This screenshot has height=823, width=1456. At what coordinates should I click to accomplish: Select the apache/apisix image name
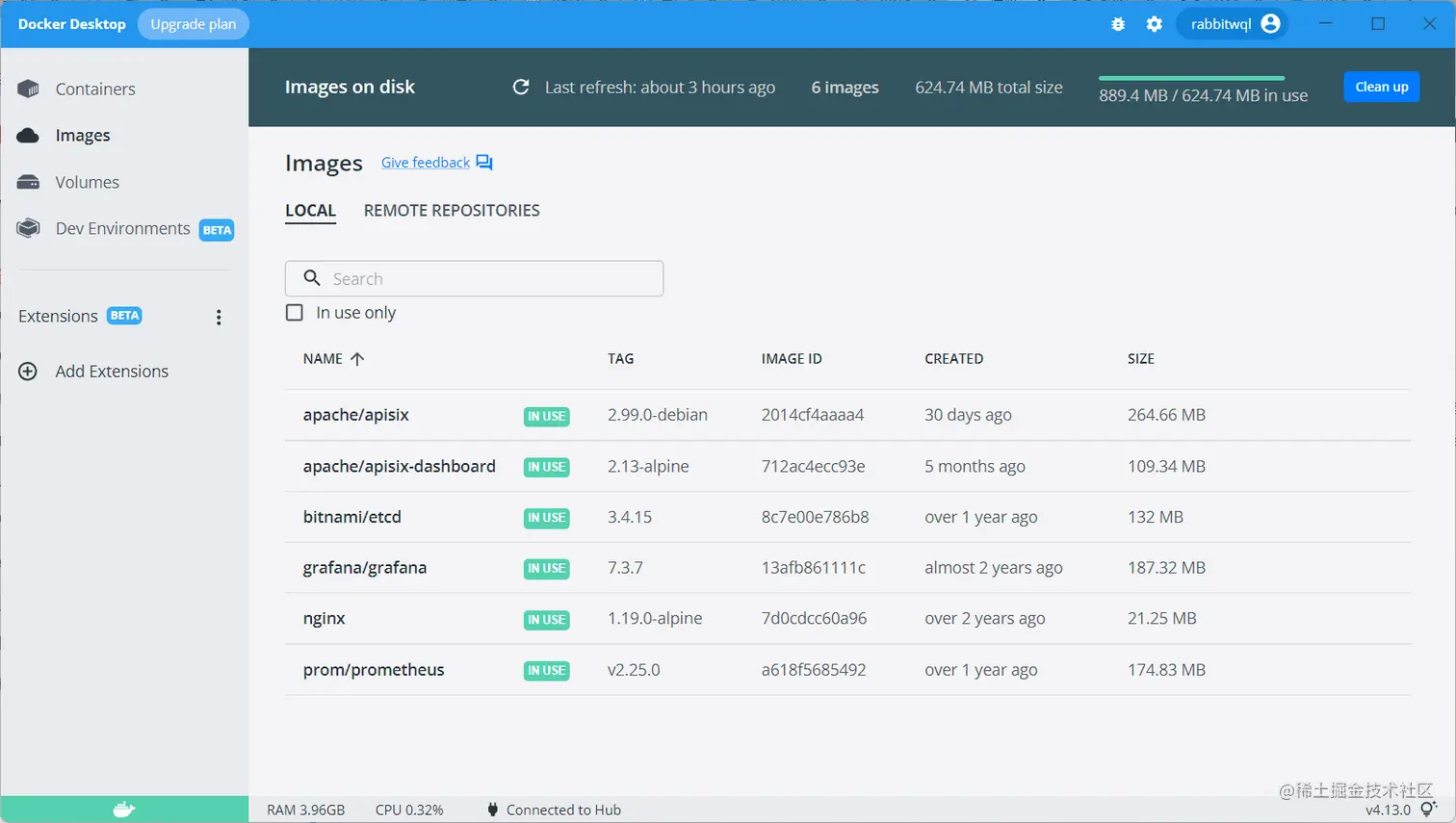[x=355, y=415]
